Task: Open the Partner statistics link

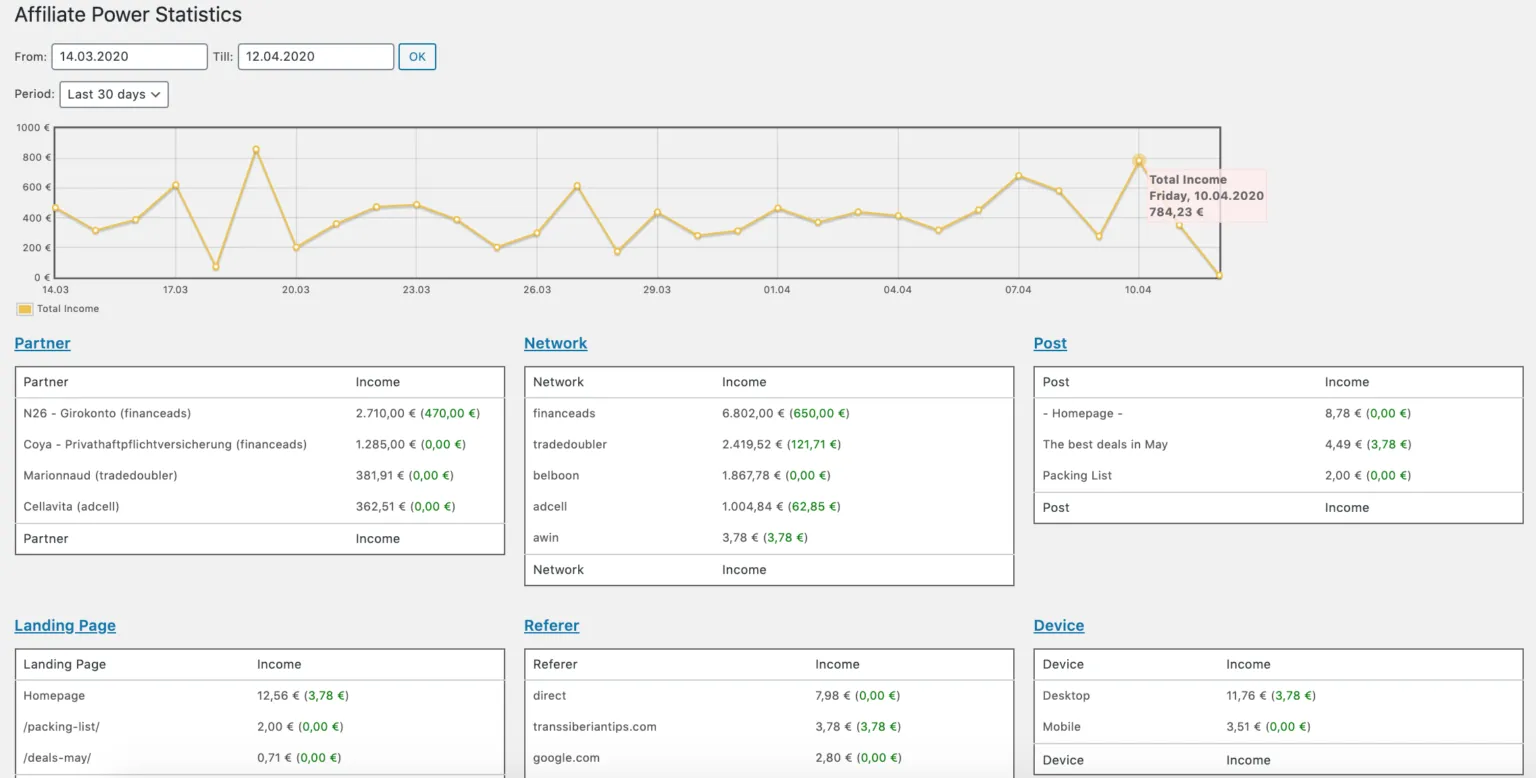Action: [x=42, y=343]
